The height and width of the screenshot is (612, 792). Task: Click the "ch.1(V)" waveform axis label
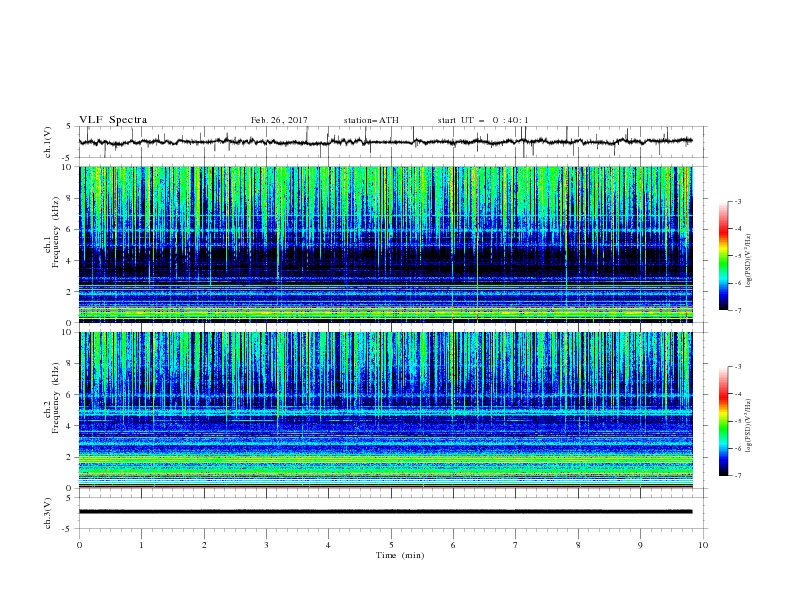point(48,142)
